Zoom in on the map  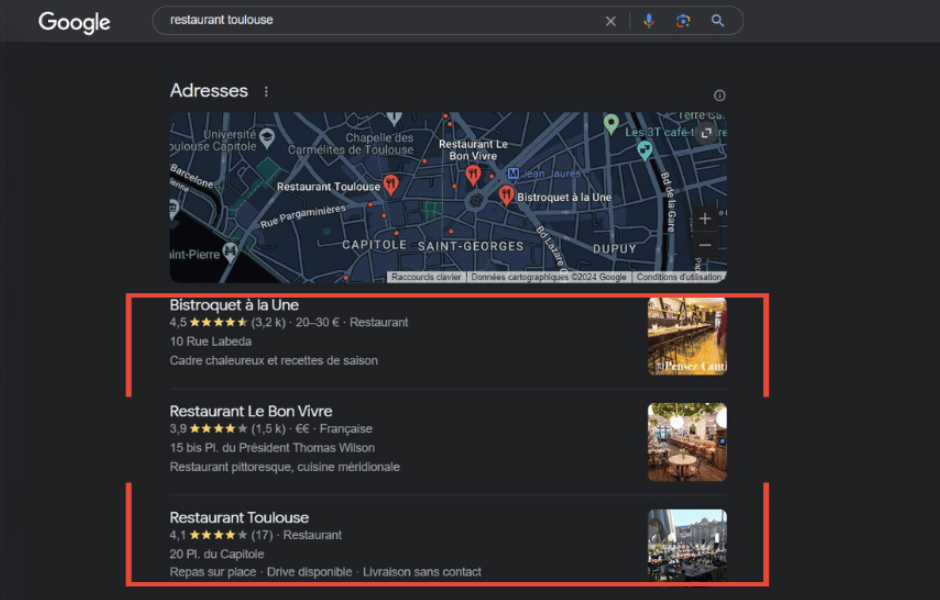tap(705, 219)
